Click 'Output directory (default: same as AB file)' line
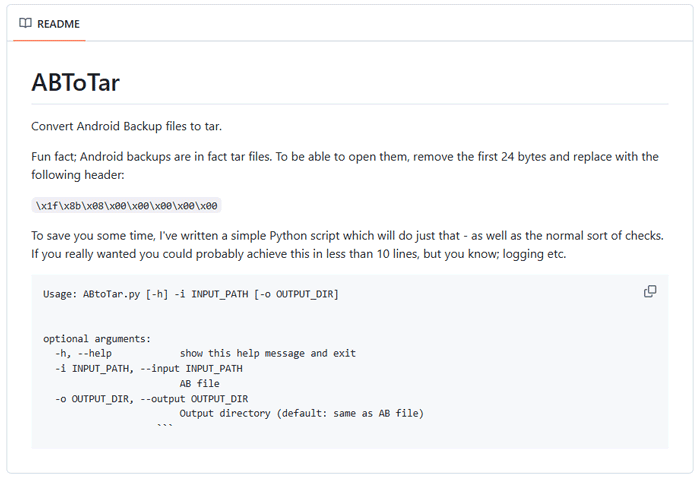This screenshot has height=477, width=700. [x=301, y=413]
